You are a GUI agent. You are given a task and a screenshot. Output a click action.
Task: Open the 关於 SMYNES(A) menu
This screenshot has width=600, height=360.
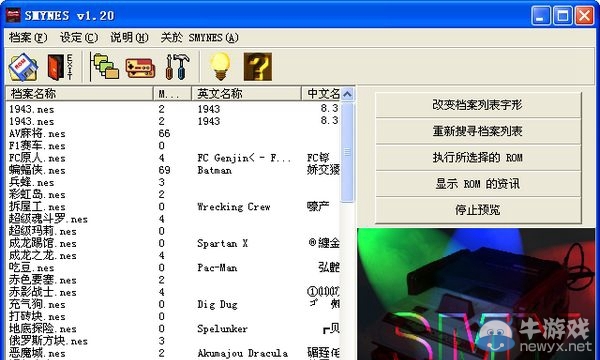click(199, 37)
